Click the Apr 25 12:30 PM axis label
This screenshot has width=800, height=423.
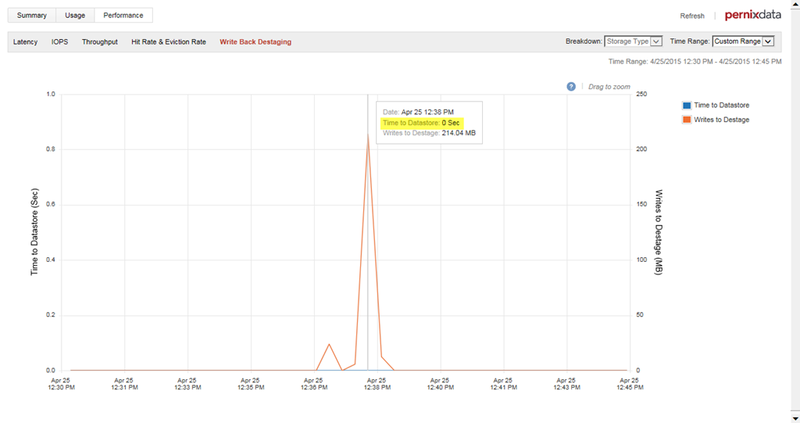click(61, 384)
